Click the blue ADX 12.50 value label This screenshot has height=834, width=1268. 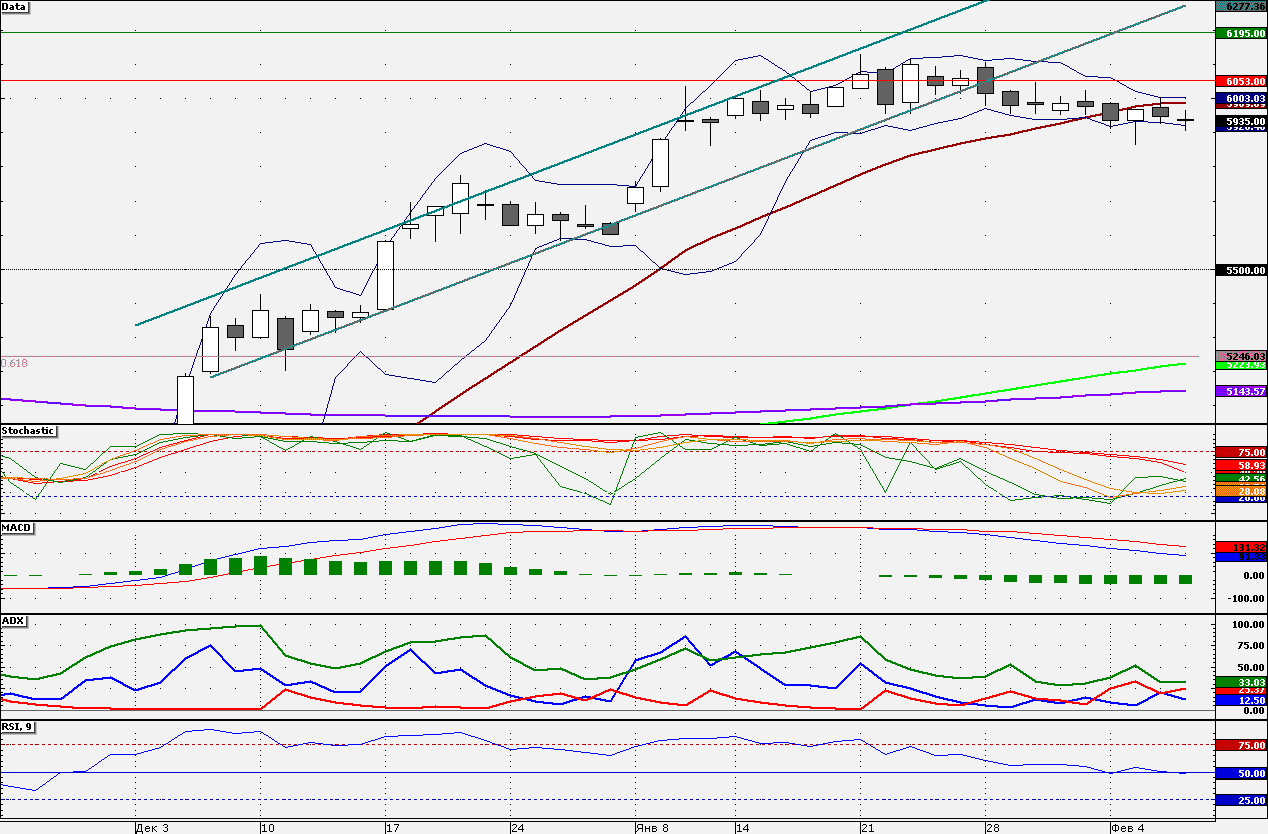click(x=1240, y=701)
